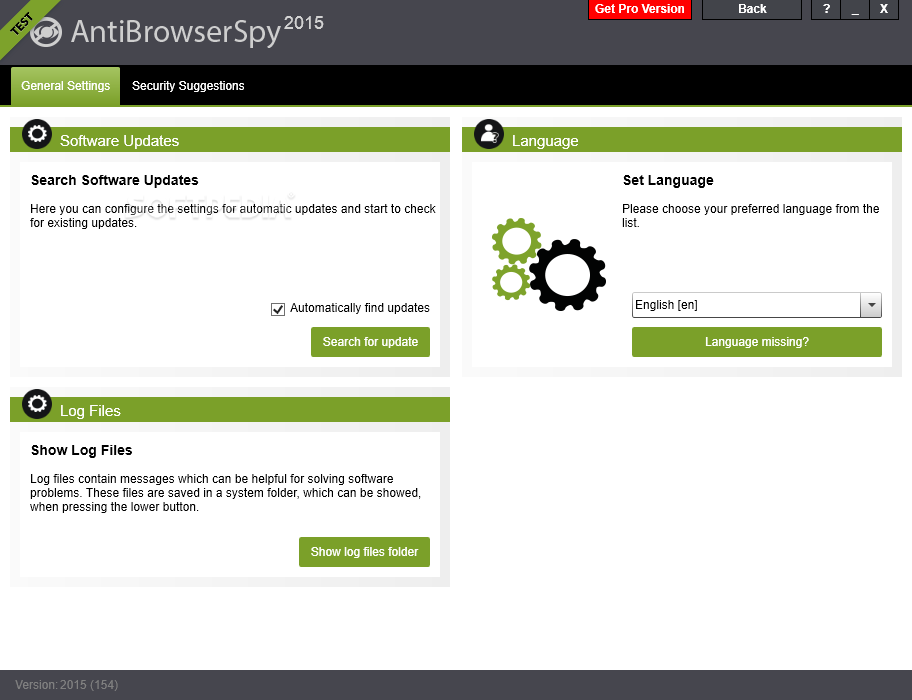
Task: Open the language dropdown arrow
Action: 871,305
